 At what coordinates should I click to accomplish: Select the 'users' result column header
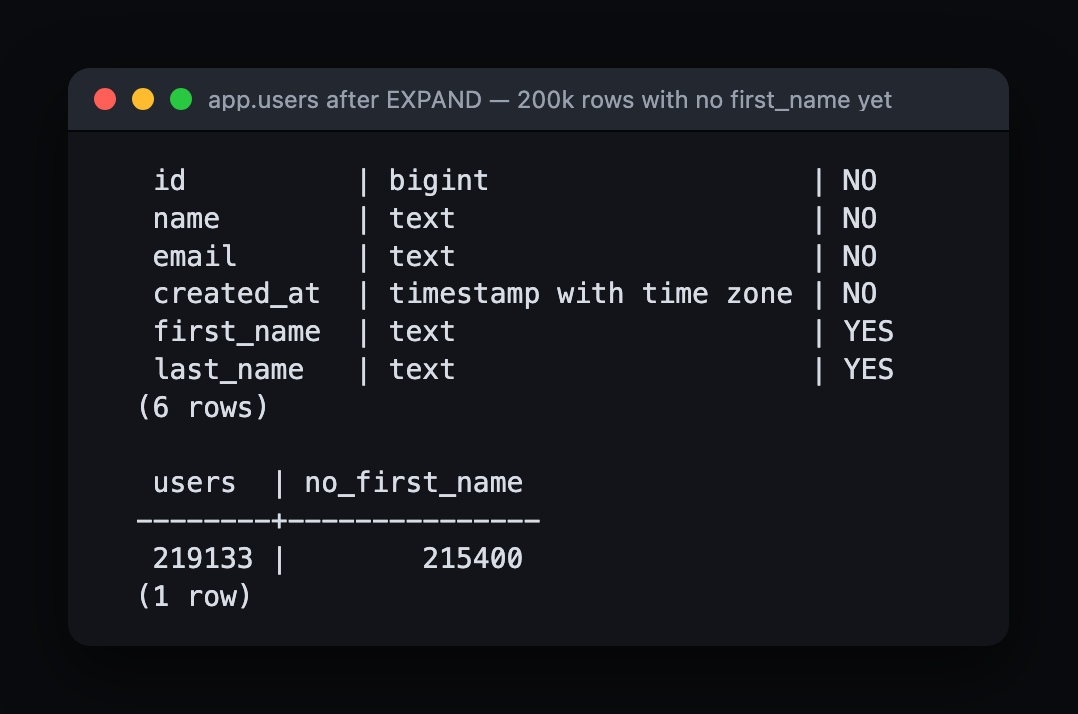tap(195, 483)
